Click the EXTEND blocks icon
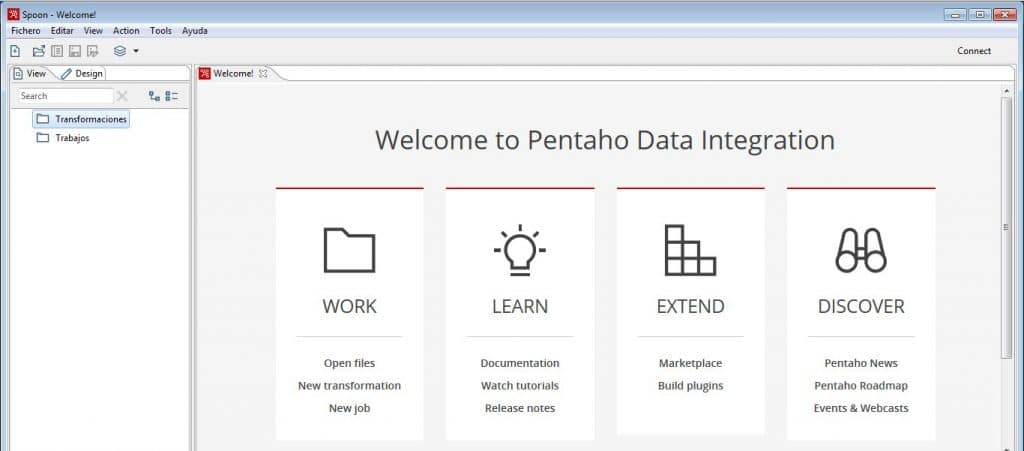The width and height of the screenshot is (1024, 451). pyautogui.click(x=690, y=250)
